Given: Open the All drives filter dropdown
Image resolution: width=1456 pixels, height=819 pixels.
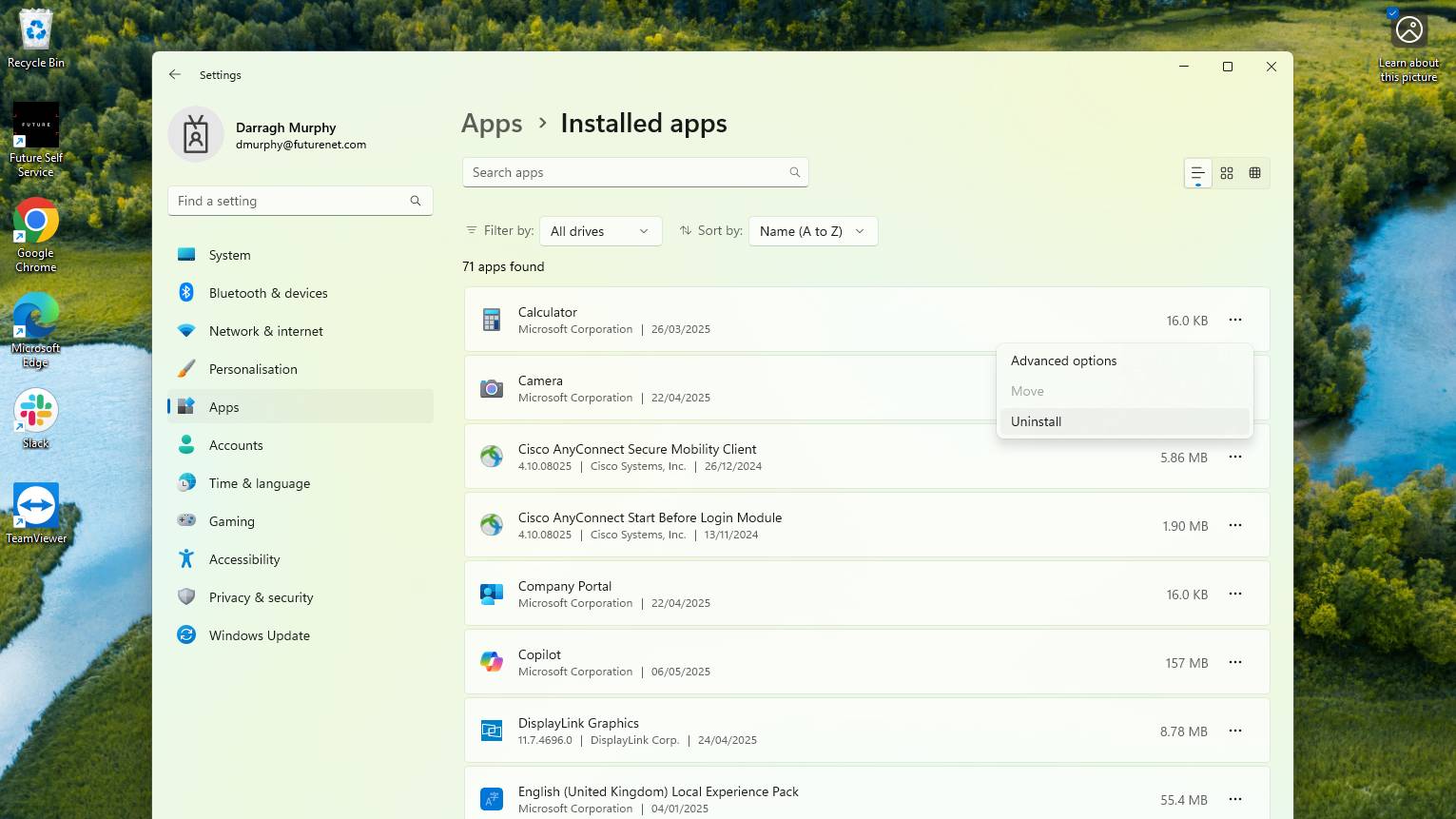Looking at the screenshot, I should pyautogui.click(x=600, y=230).
